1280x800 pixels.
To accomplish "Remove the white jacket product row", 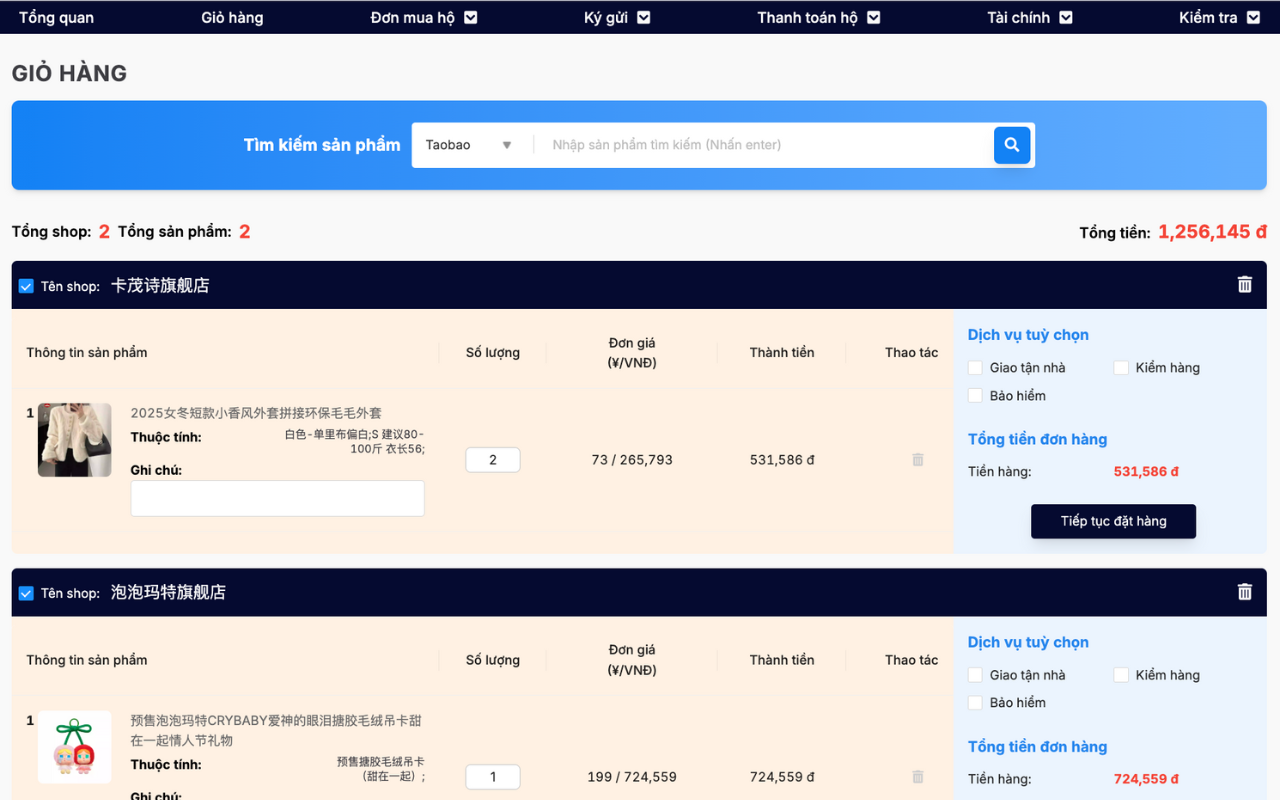I will [917, 460].
